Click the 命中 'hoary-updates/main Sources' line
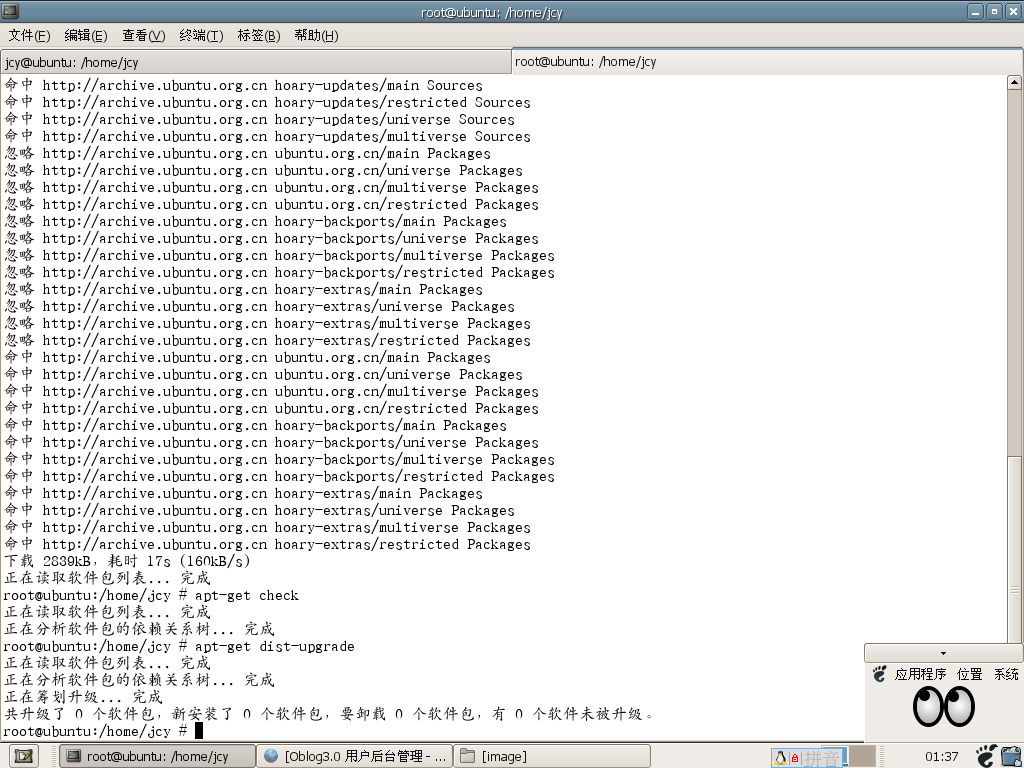Viewport: 1024px width, 768px height. 244,85
